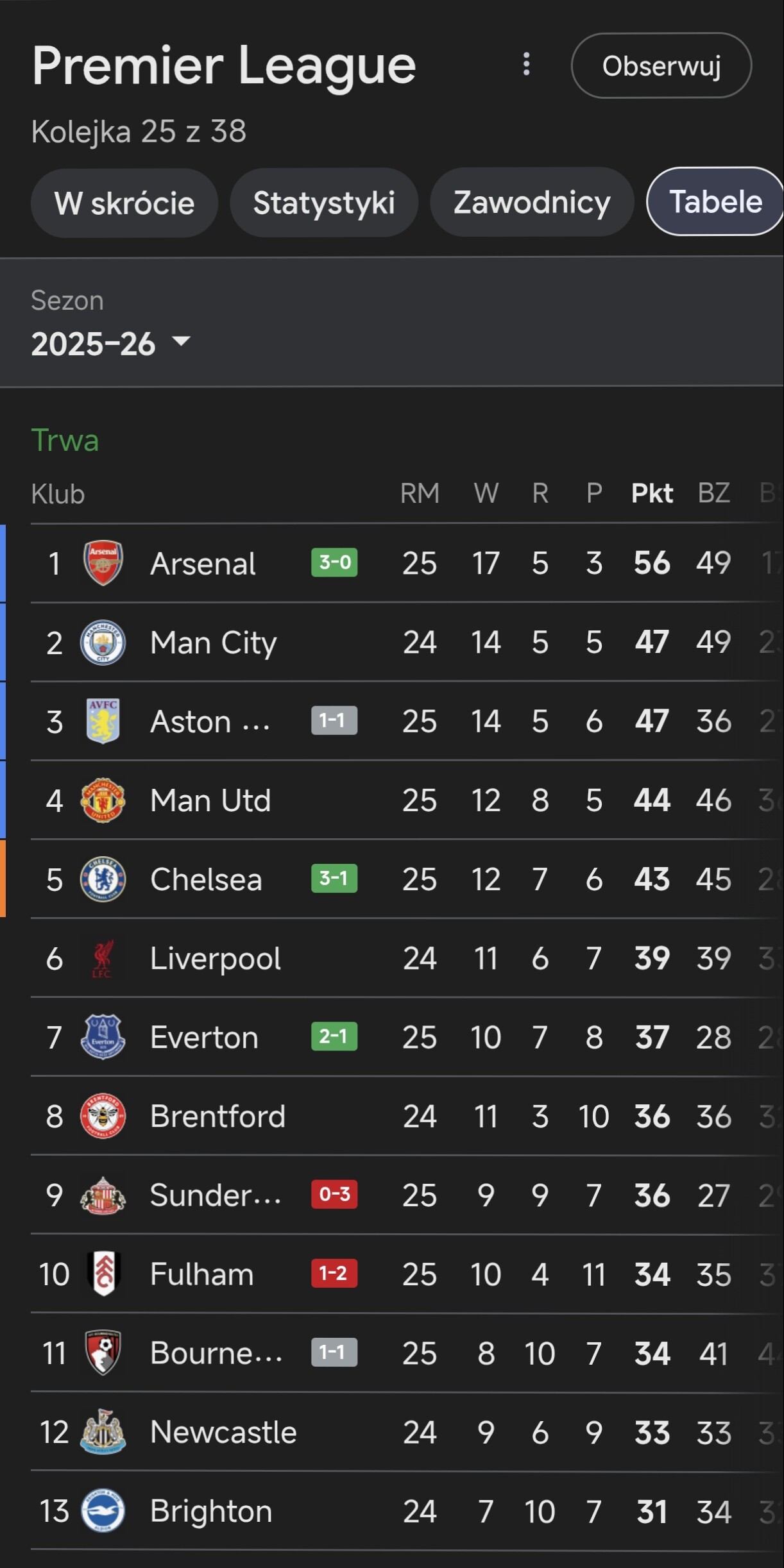The height and width of the screenshot is (1568, 784).
Task: Switch to the Statystyki tab
Action: point(324,203)
